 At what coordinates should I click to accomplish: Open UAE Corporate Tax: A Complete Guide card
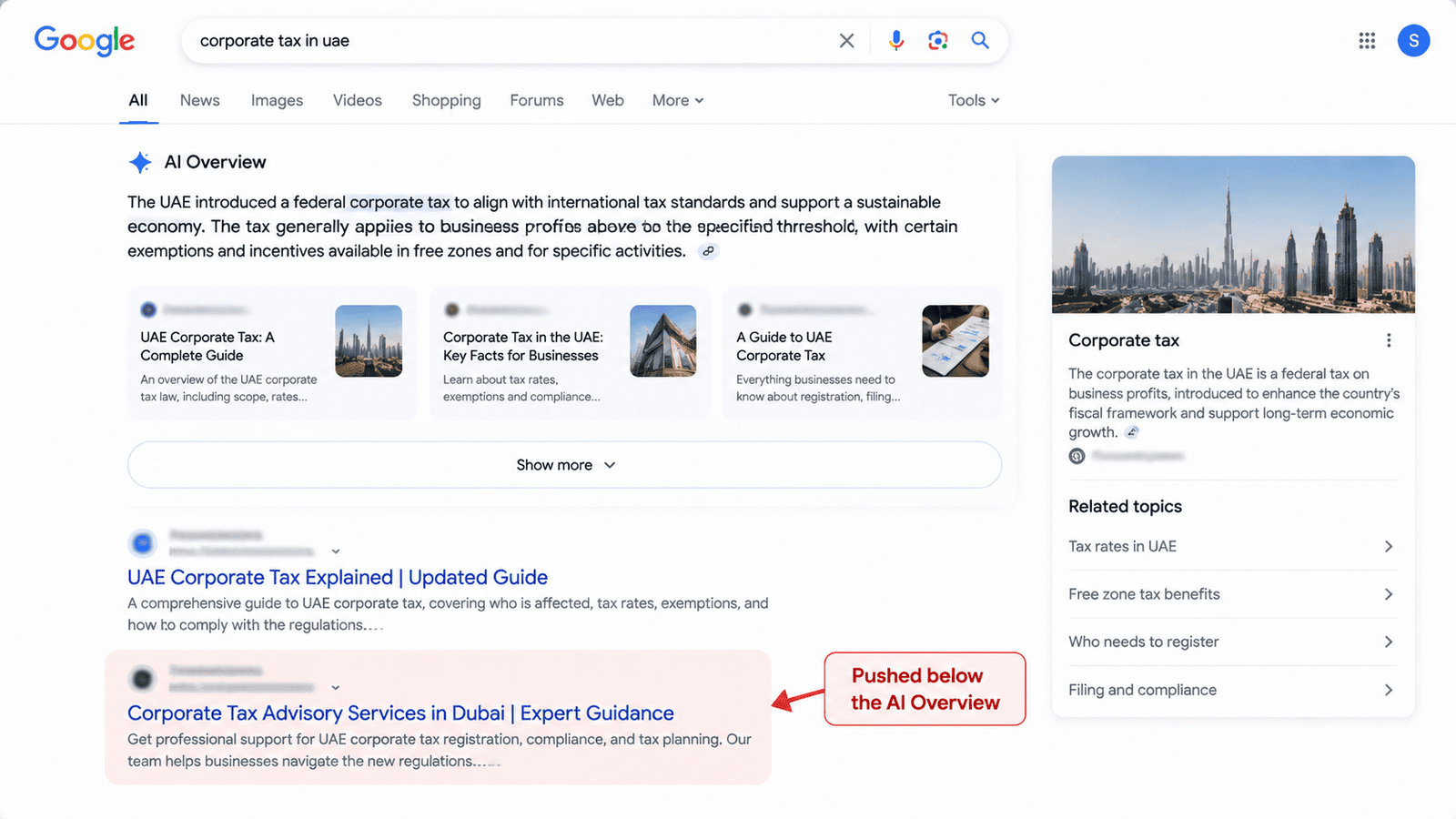(x=271, y=354)
